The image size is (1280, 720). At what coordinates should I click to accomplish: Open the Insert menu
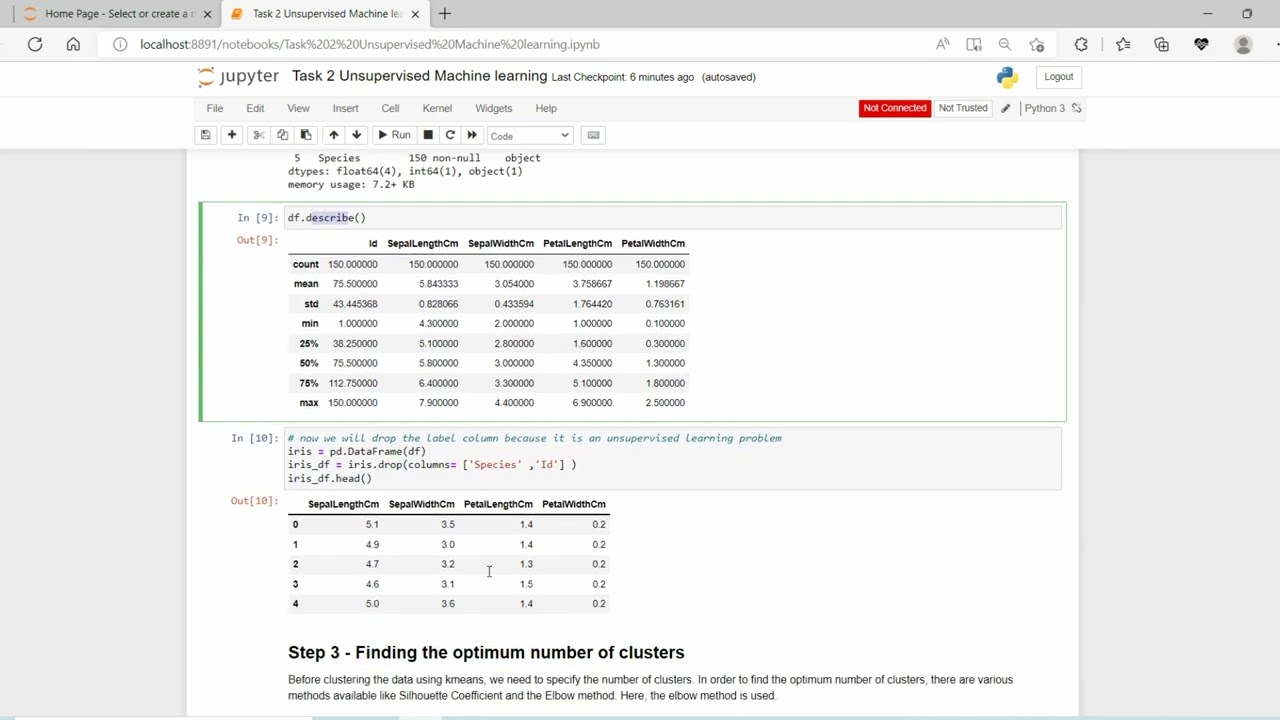tap(345, 108)
